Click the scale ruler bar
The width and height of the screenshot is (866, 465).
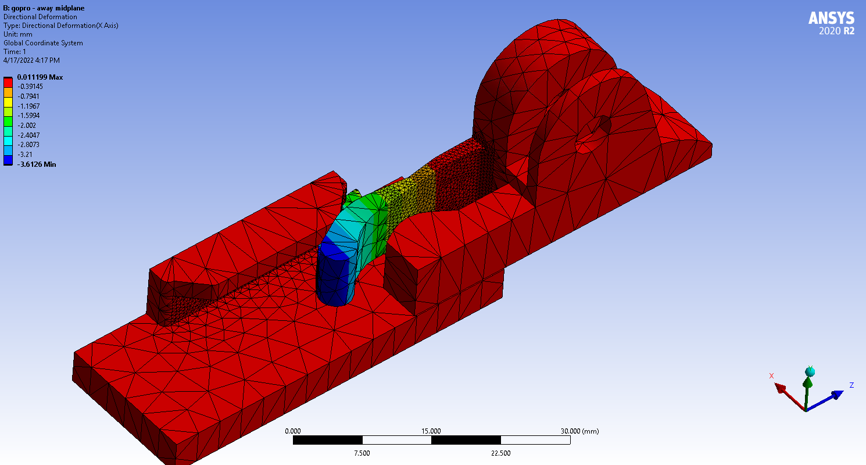pyautogui.click(x=431, y=440)
